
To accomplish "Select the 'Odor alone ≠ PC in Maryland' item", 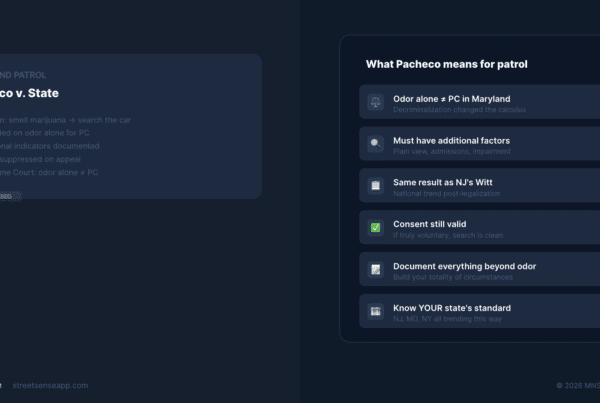I will pos(451,99).
